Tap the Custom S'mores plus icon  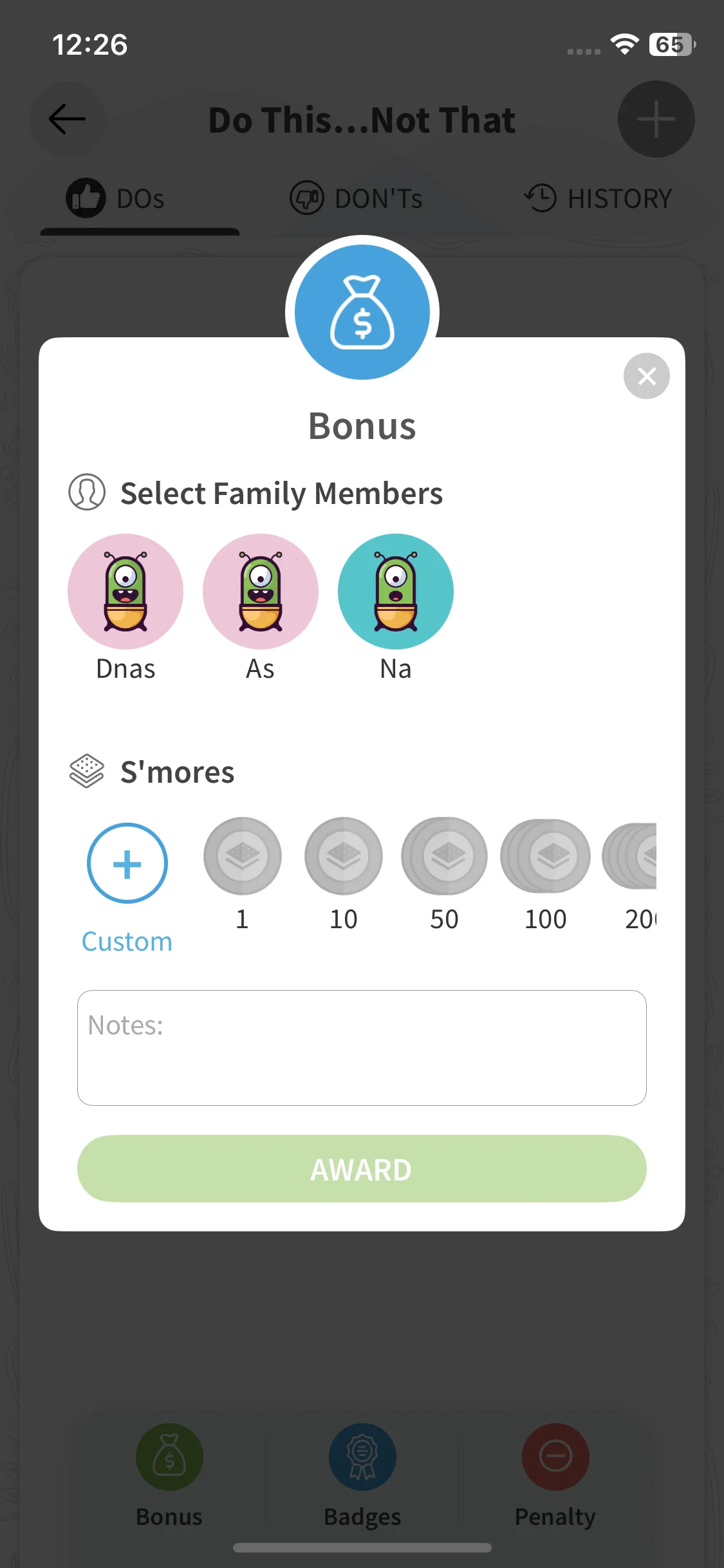coord(127,863)
